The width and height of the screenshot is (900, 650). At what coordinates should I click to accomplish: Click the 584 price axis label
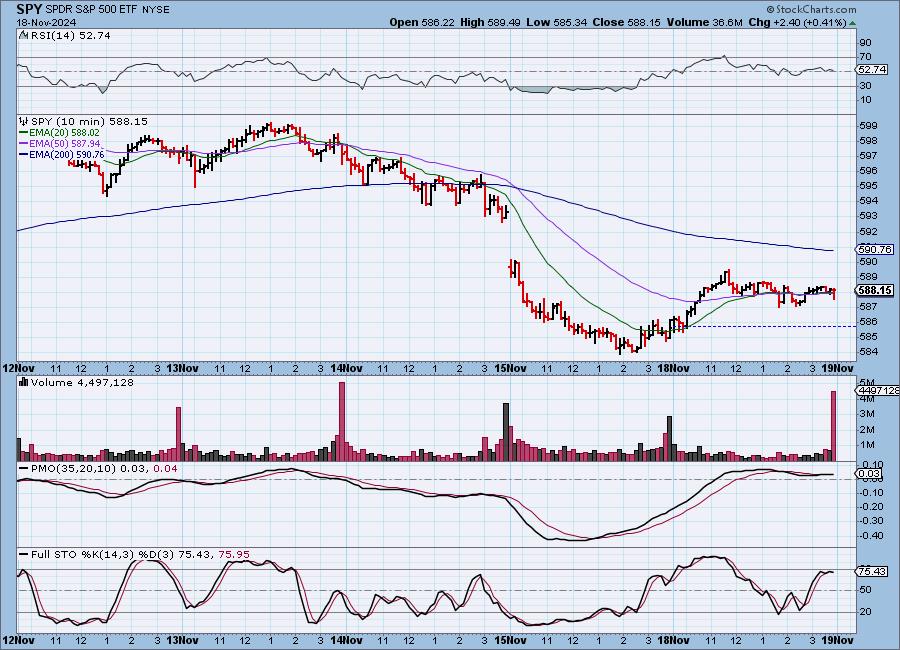(x=868, y=351)
